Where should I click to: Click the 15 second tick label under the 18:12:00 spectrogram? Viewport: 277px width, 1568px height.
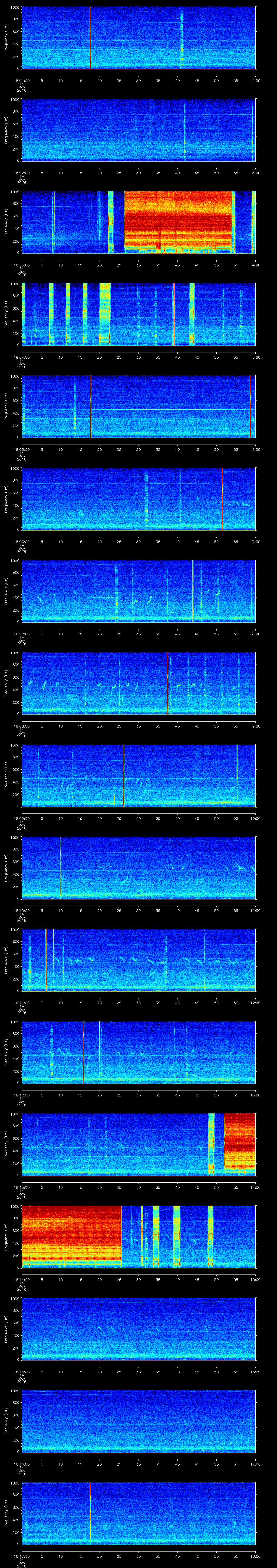point(80,1095)
